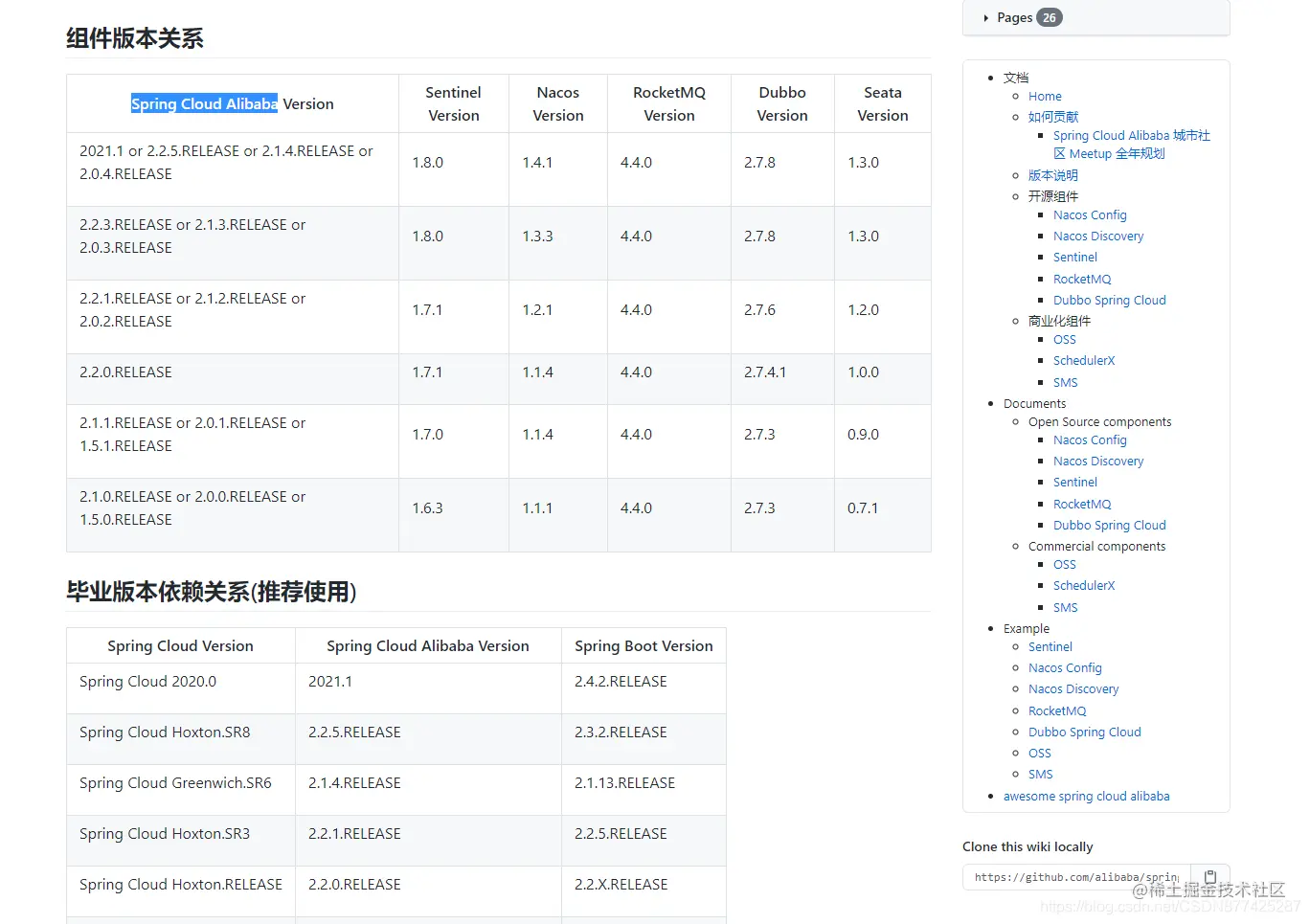Open Spring Cloud Alibaba 城市社区 Meetup 全年规划 link
Screen dimensions: 1310x924
click(x=1131, y=145)
